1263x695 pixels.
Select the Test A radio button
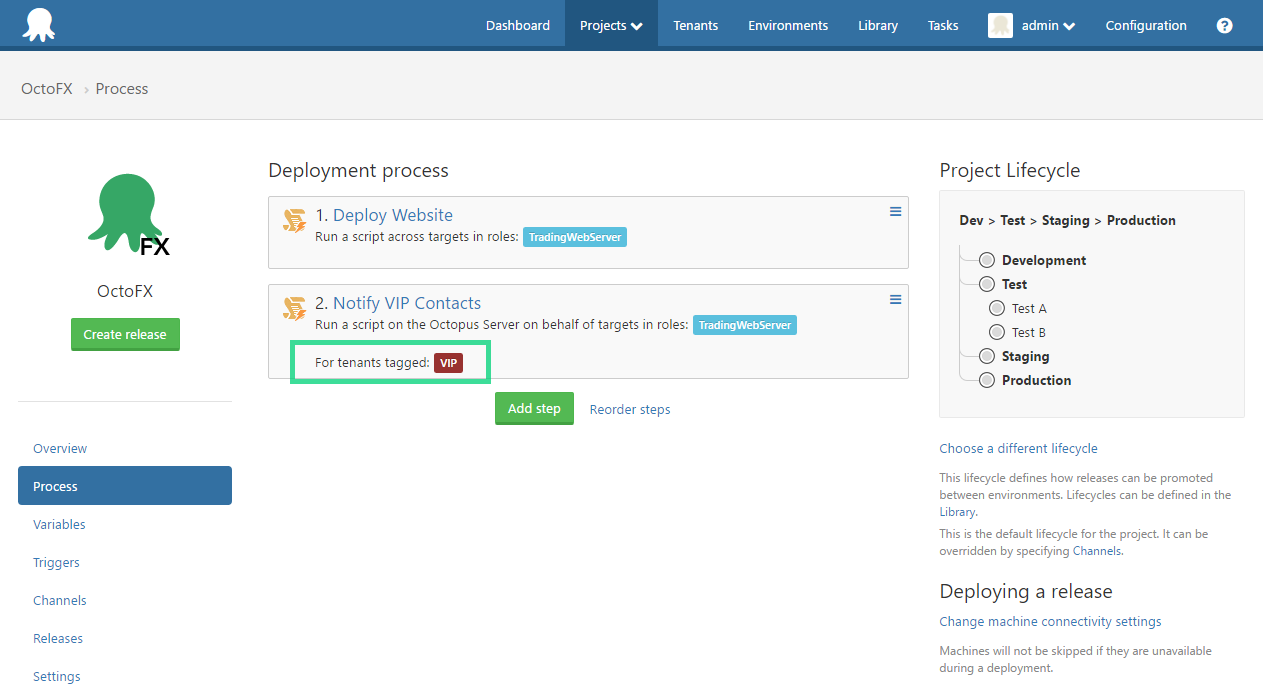tap(996, 308)
